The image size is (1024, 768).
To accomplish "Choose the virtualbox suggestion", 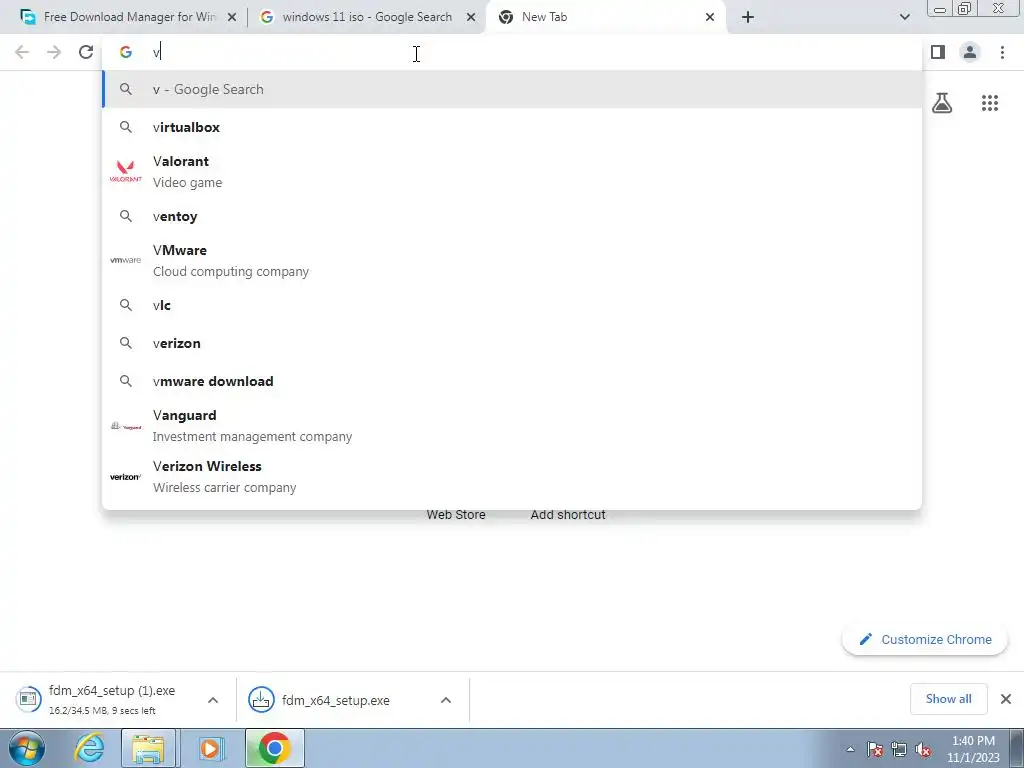I will pos(512,127).
